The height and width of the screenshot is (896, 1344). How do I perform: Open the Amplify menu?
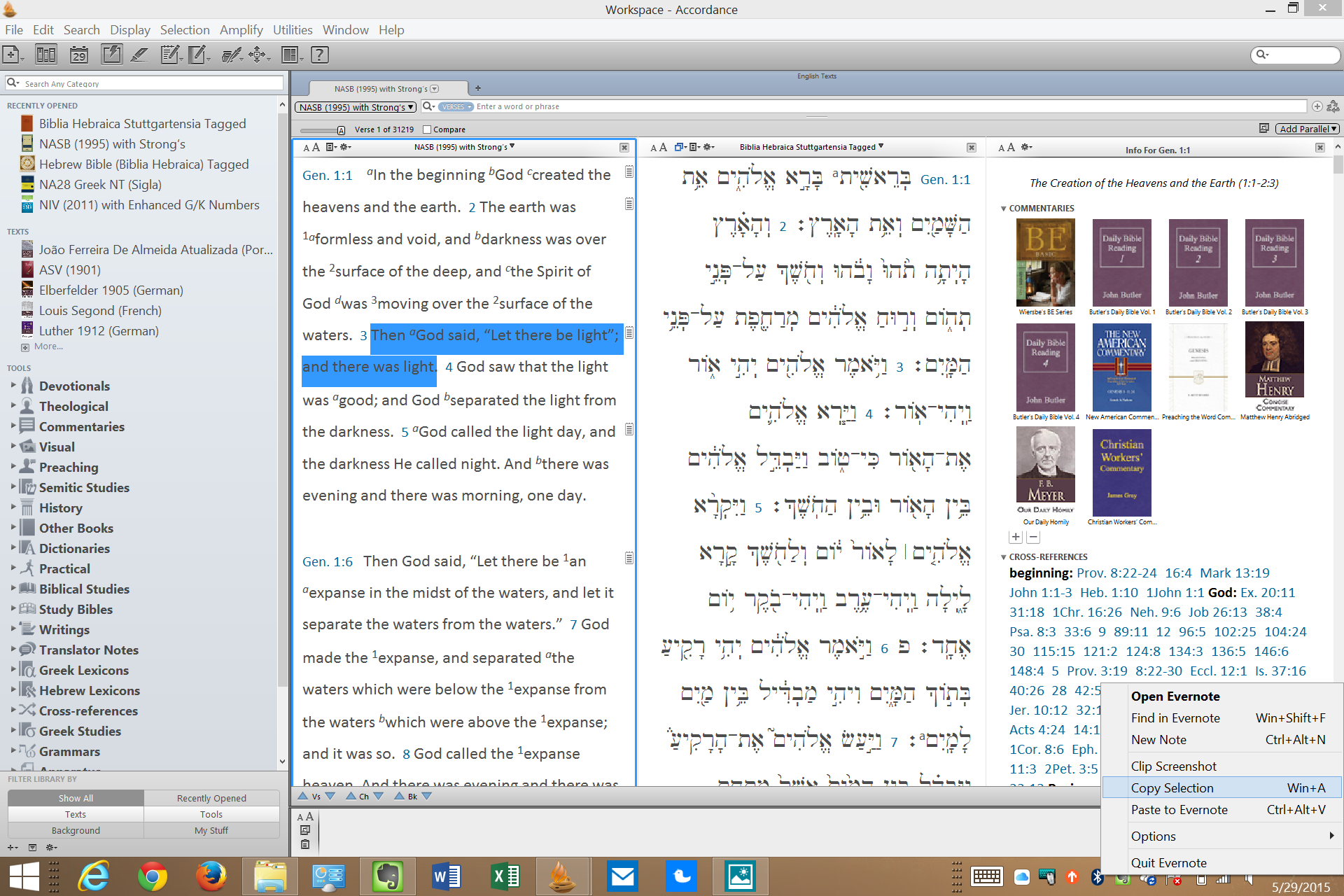coord(241,30)
